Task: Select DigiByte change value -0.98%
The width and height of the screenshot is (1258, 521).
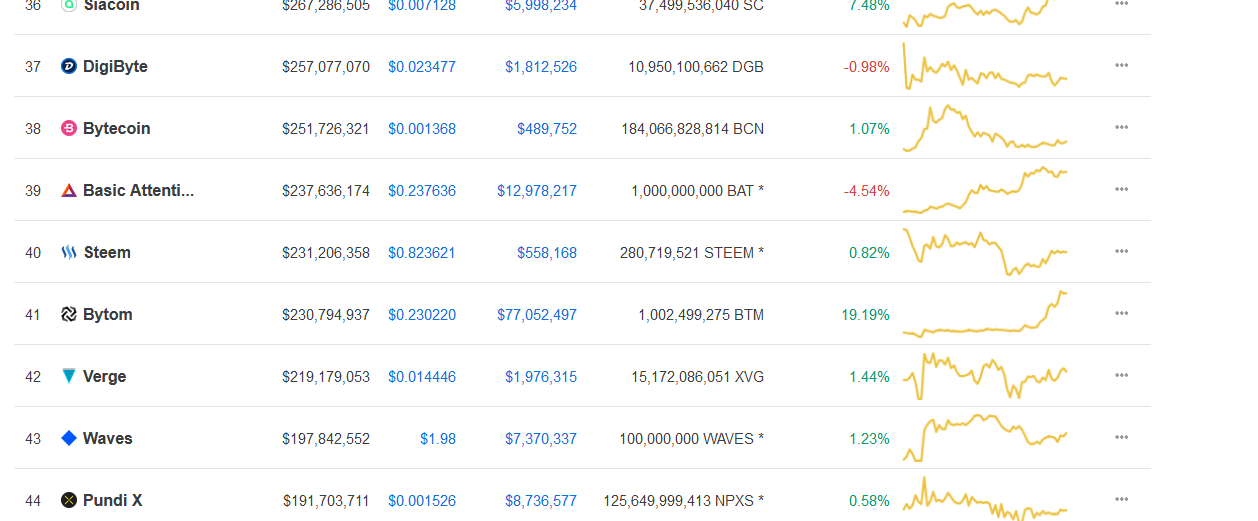Action: (866, 67)
